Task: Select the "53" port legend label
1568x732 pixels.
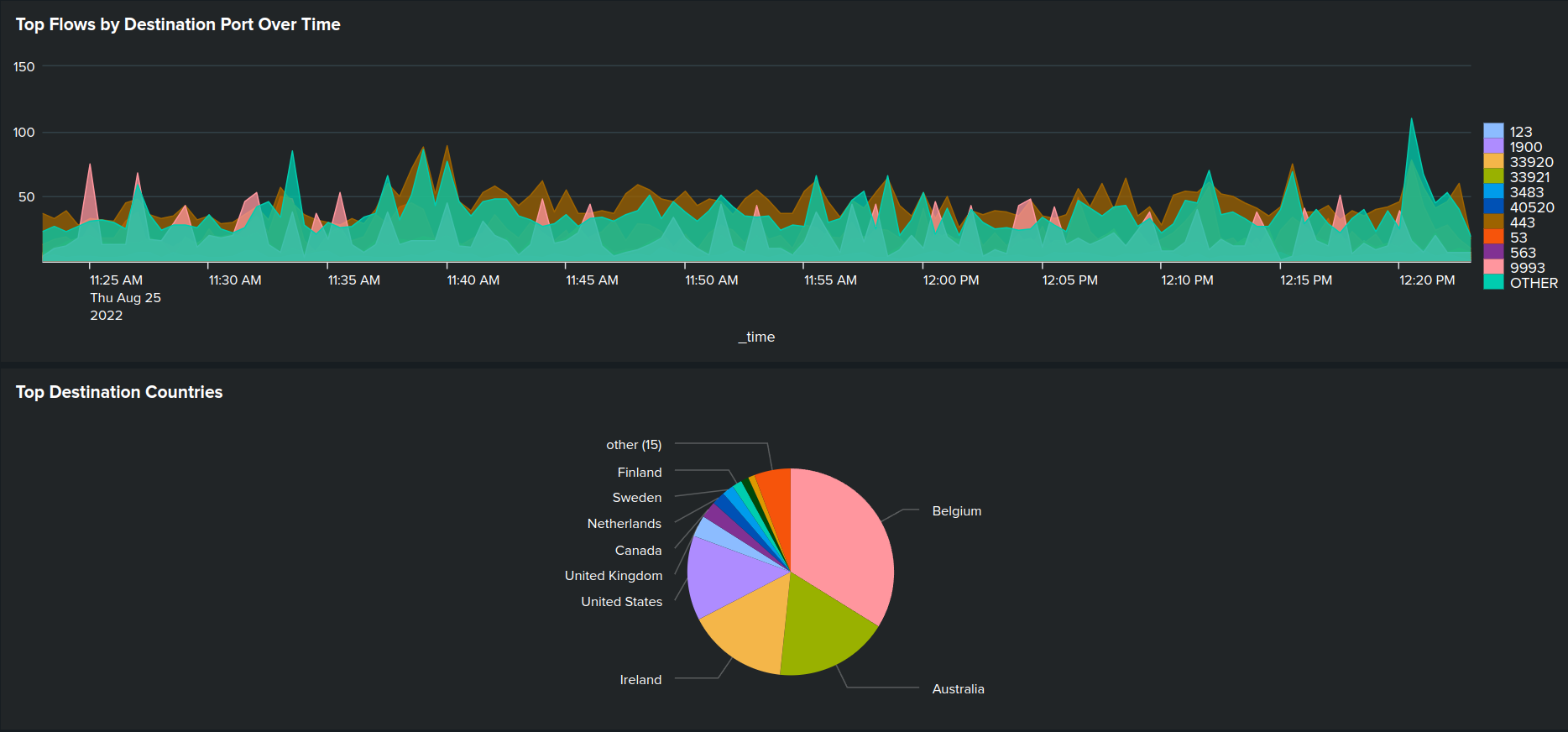Action: coord(1518,238)
